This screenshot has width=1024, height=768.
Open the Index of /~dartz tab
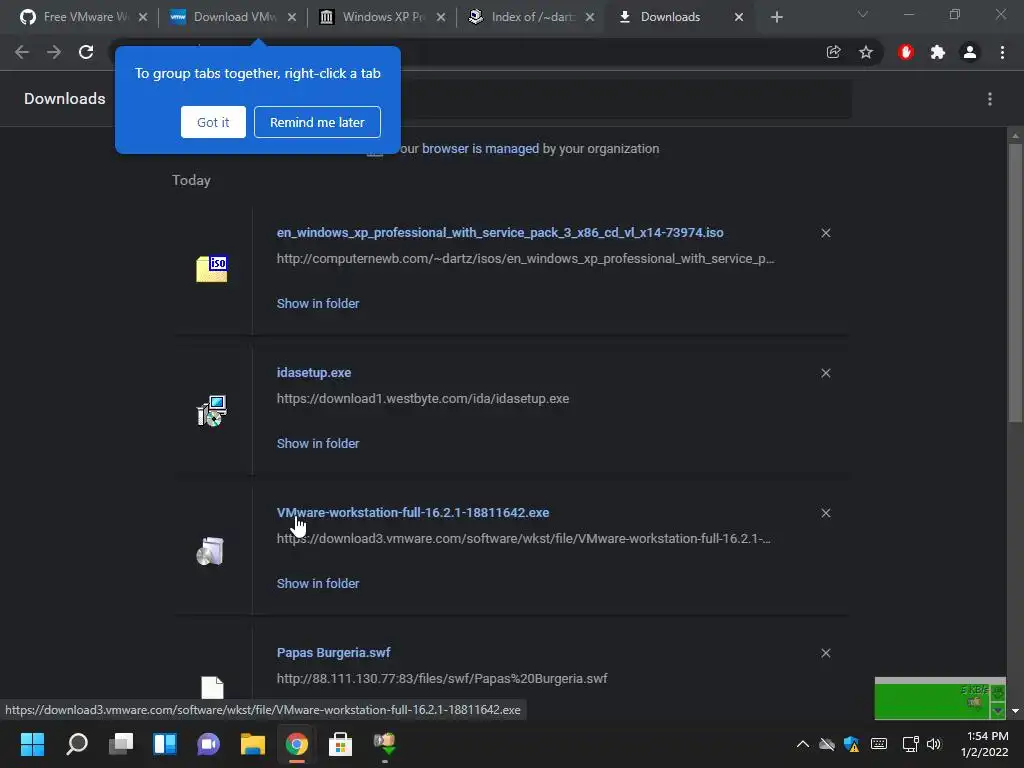[x=531, y=17]
